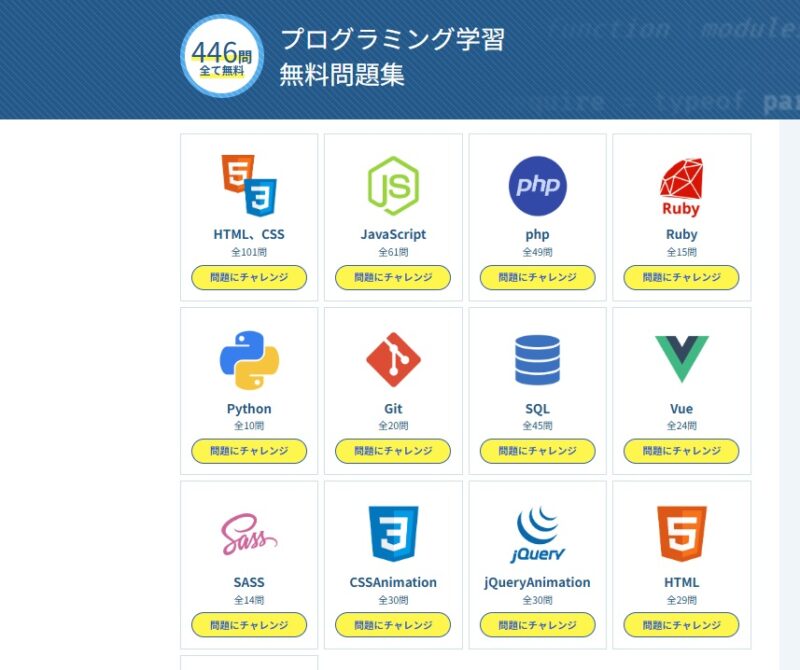Click the Sass logo
800x670 pixels.
point(249,534)
